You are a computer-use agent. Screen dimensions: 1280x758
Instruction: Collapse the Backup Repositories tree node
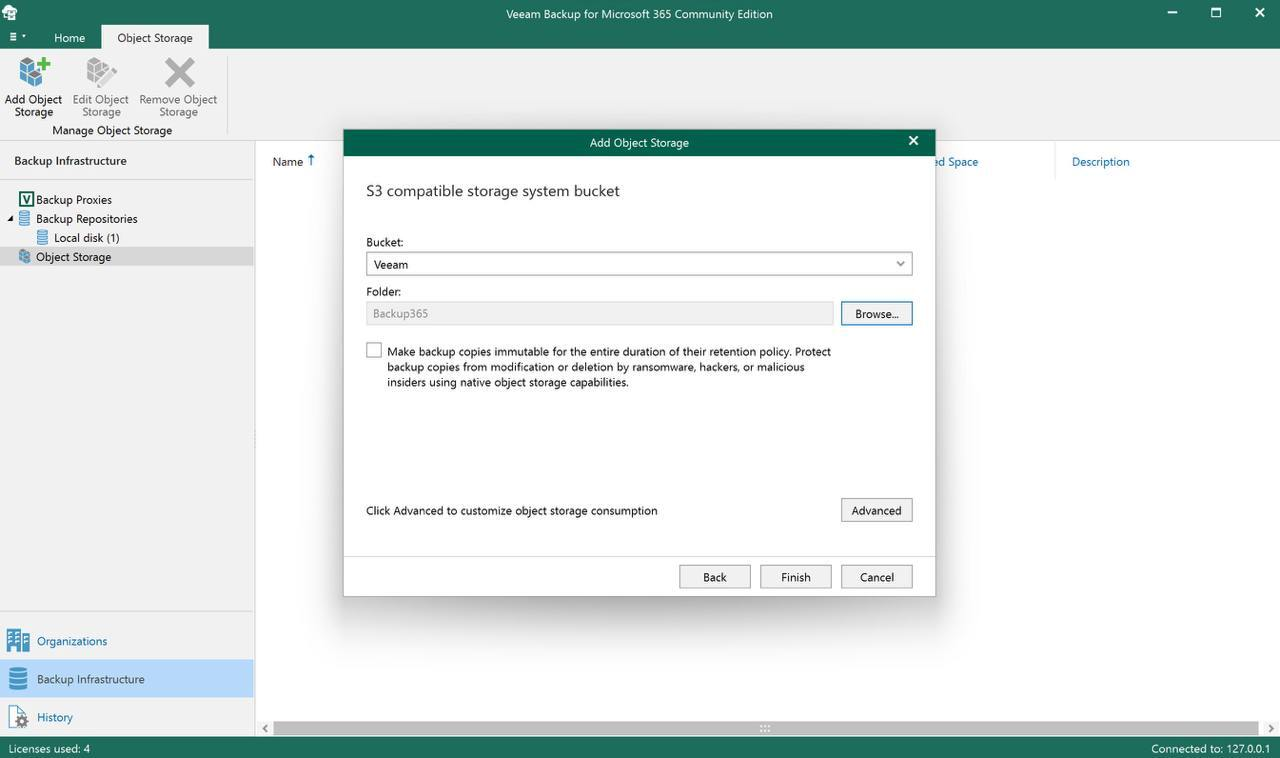pos(11,219)
